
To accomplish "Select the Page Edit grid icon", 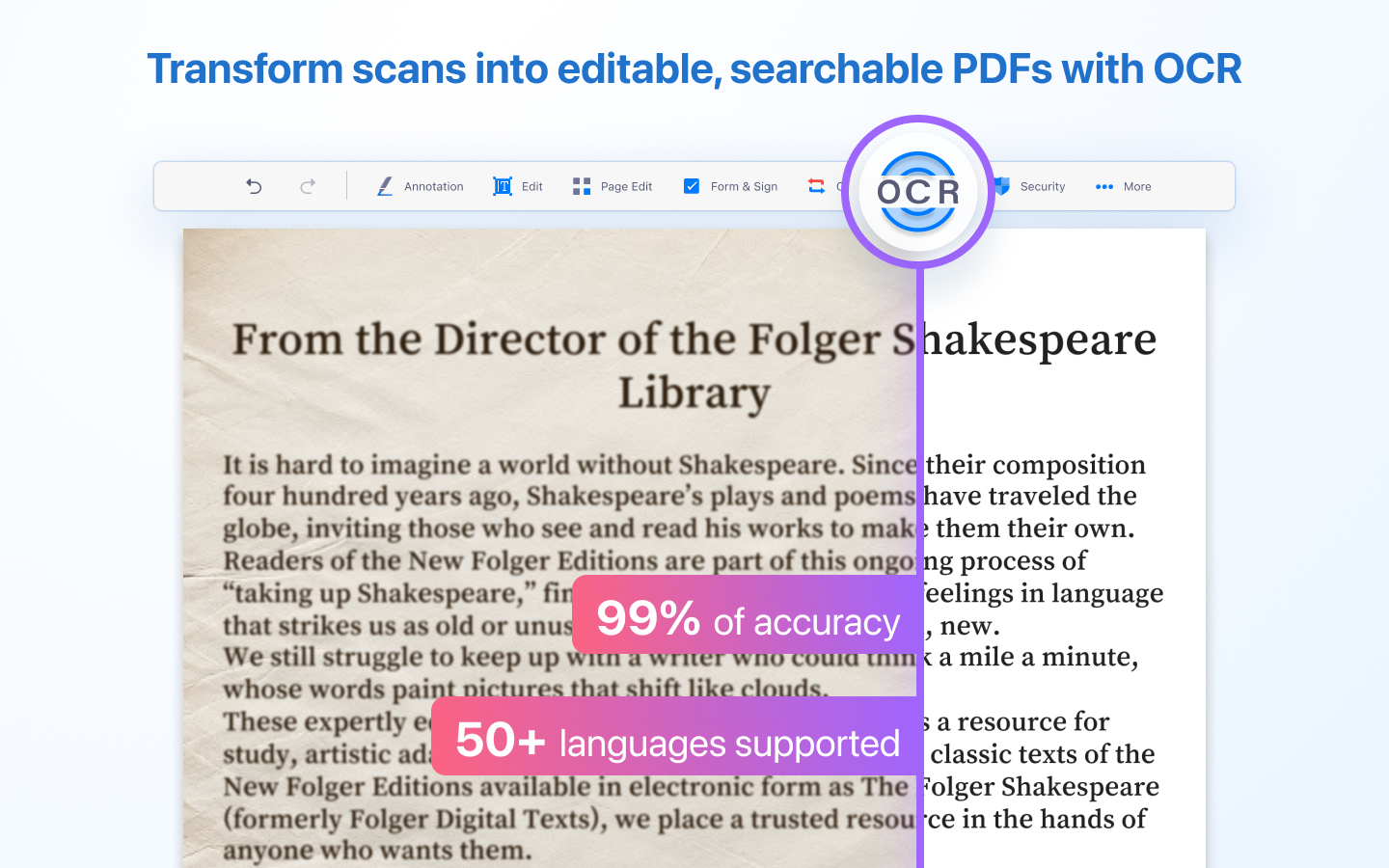I will (x=582, y=186).
